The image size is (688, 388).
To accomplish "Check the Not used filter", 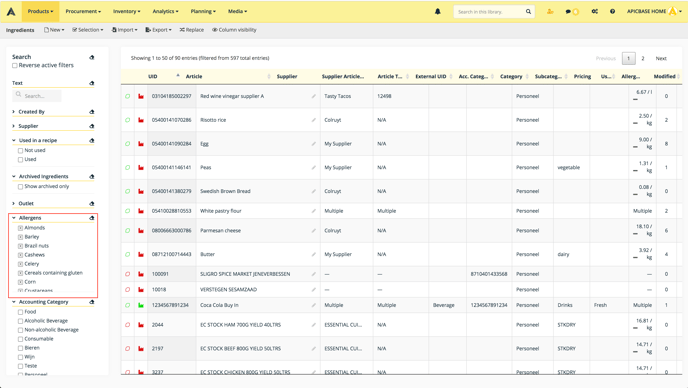I will (20, 151).
